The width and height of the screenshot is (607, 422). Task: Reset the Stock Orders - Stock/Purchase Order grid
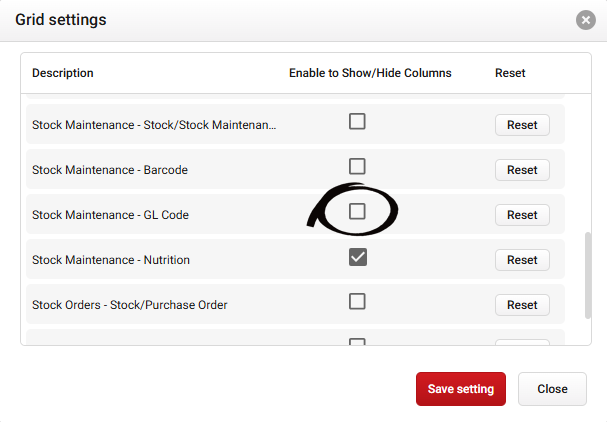click(x=522, y=305)
